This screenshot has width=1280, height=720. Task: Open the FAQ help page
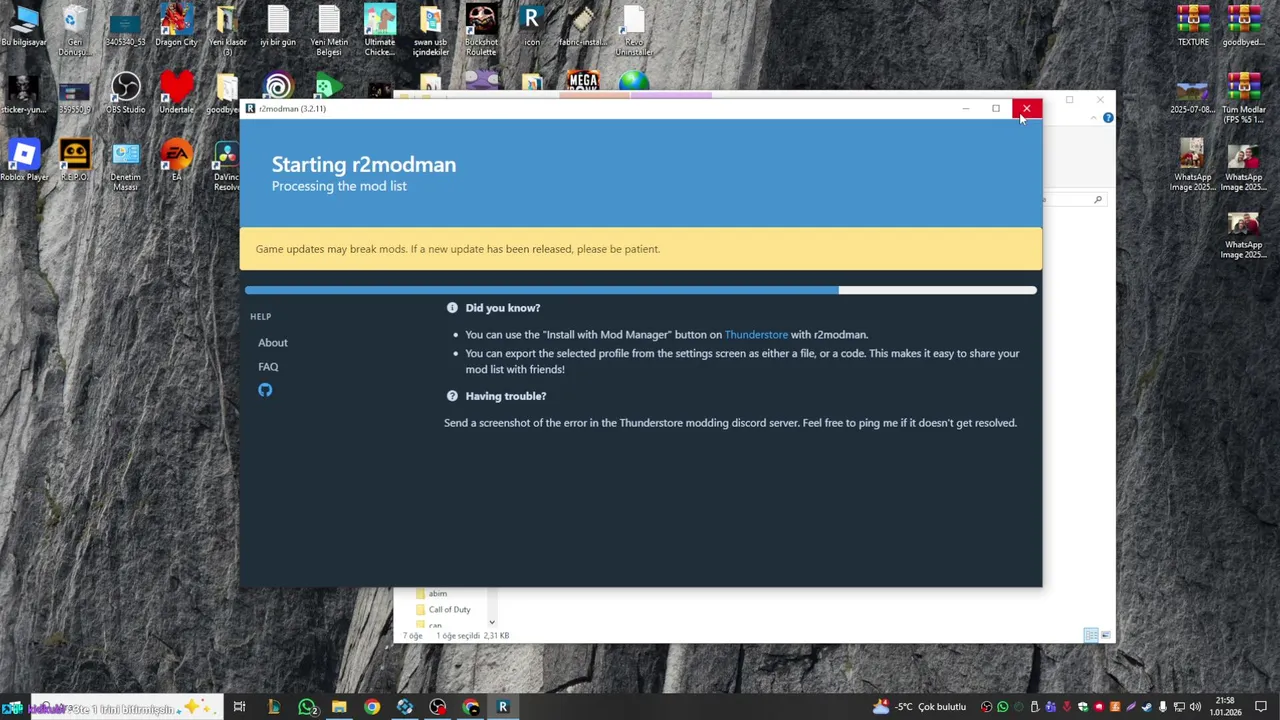tap(268, 367)
